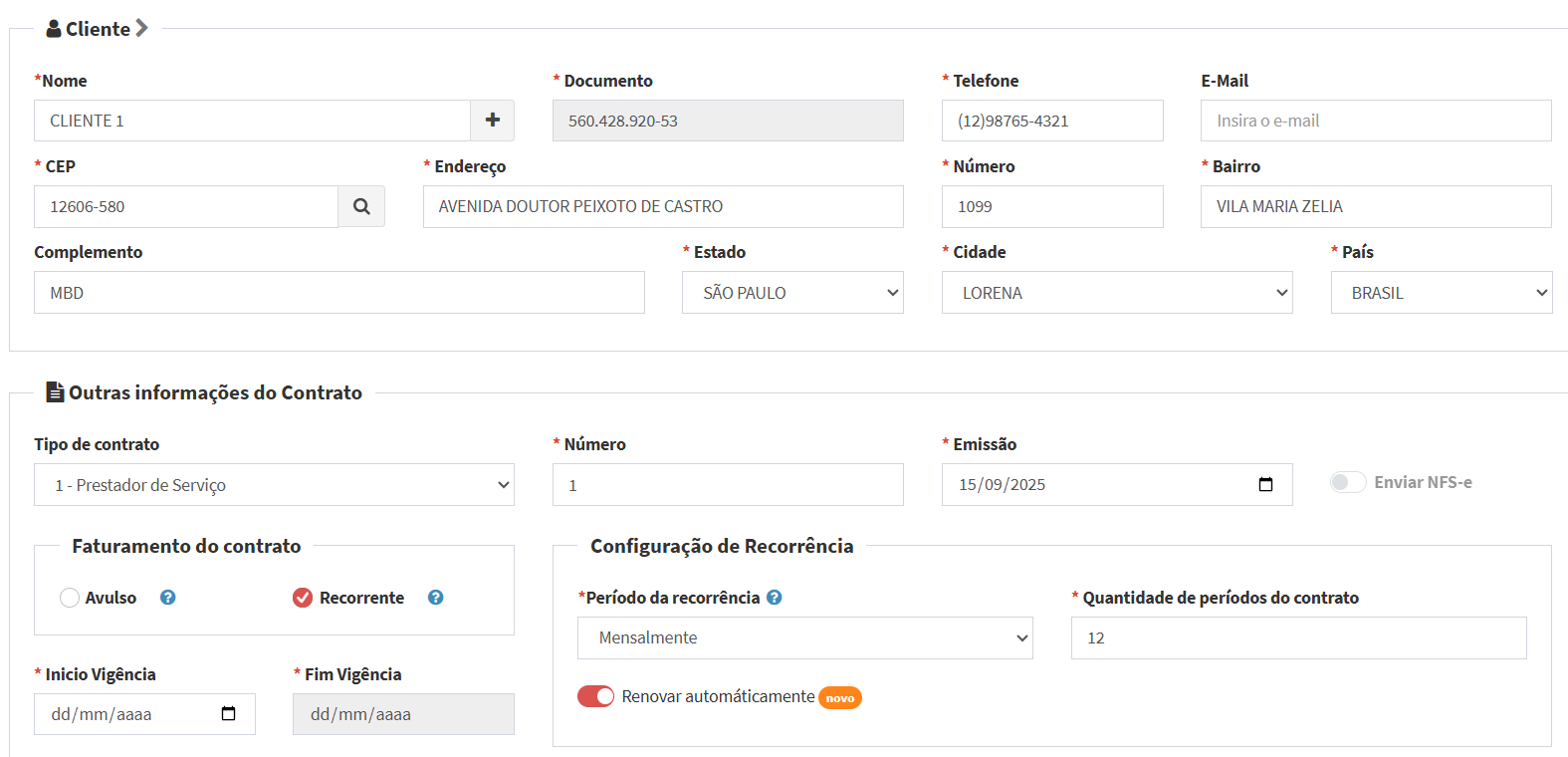
Task: Click the CEP search magnifier icon
Action: (361, 206)
